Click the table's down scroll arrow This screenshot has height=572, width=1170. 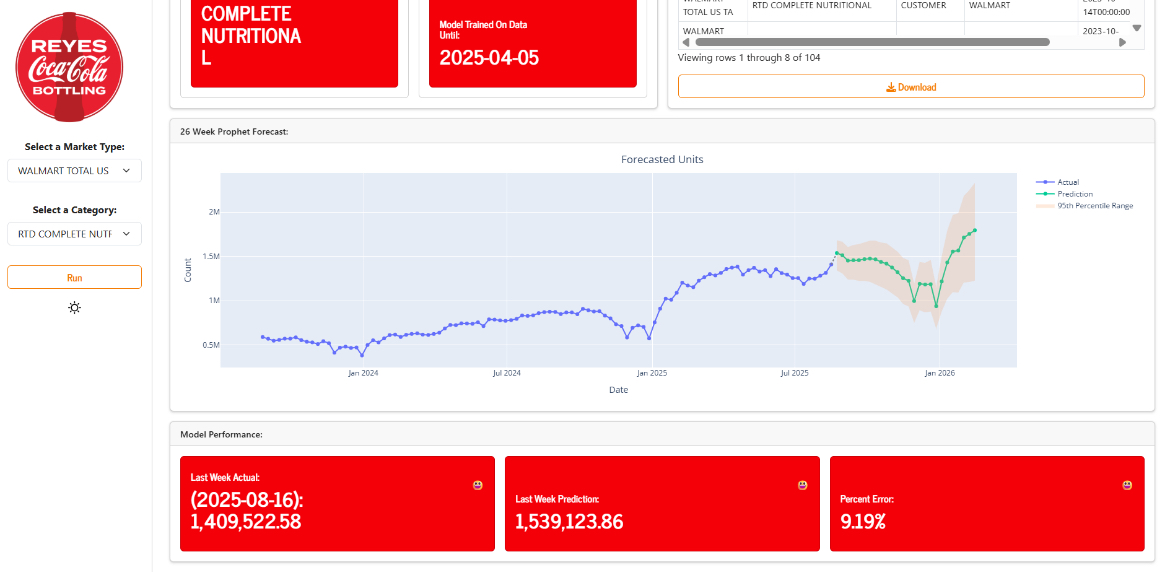pos(1137,28)
